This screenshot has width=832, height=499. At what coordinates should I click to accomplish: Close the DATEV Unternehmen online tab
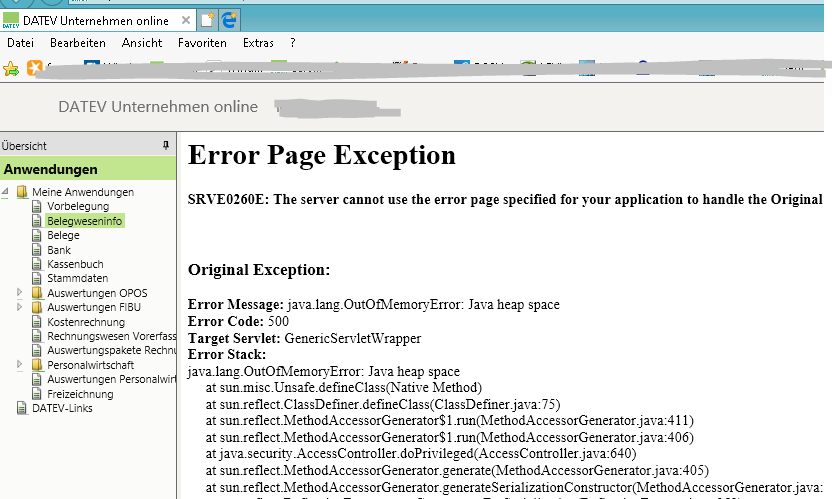(x=186, y=20)
